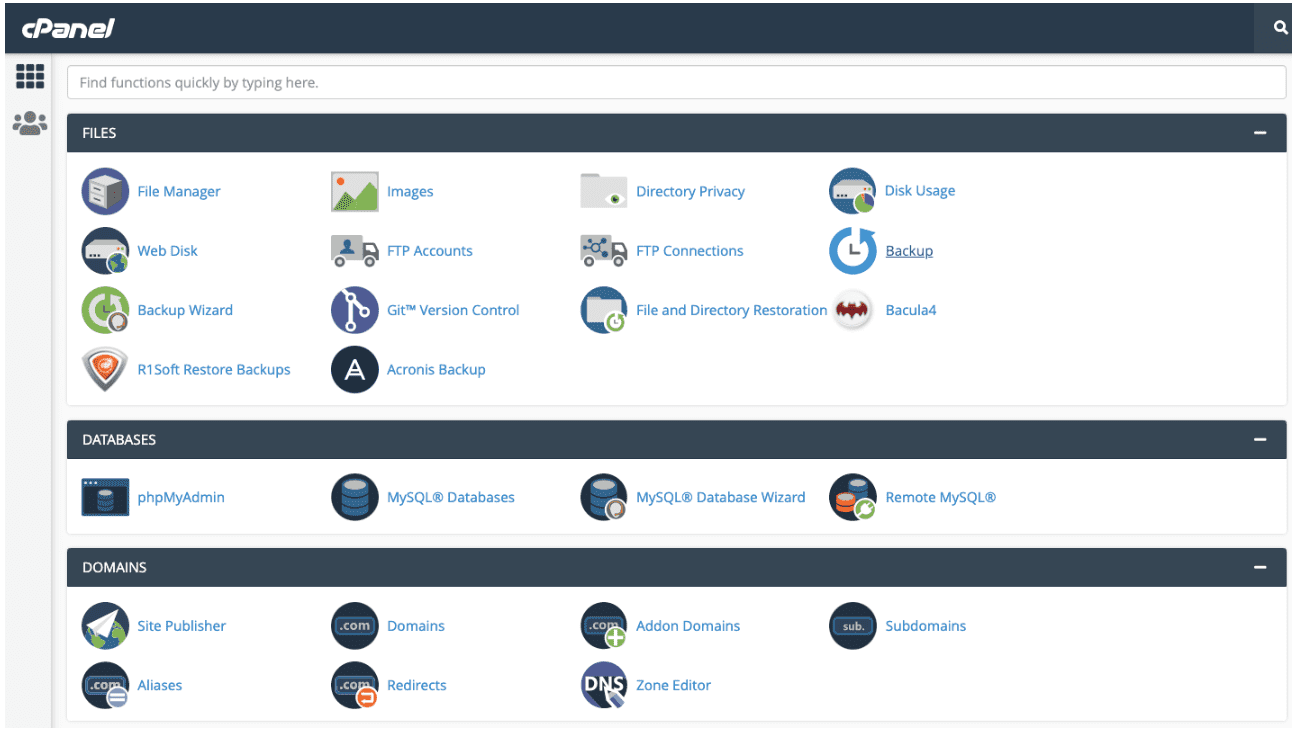Open the Redirects link
The width and height of the screenshot is (1297, 732).
(x=417, y=685)
